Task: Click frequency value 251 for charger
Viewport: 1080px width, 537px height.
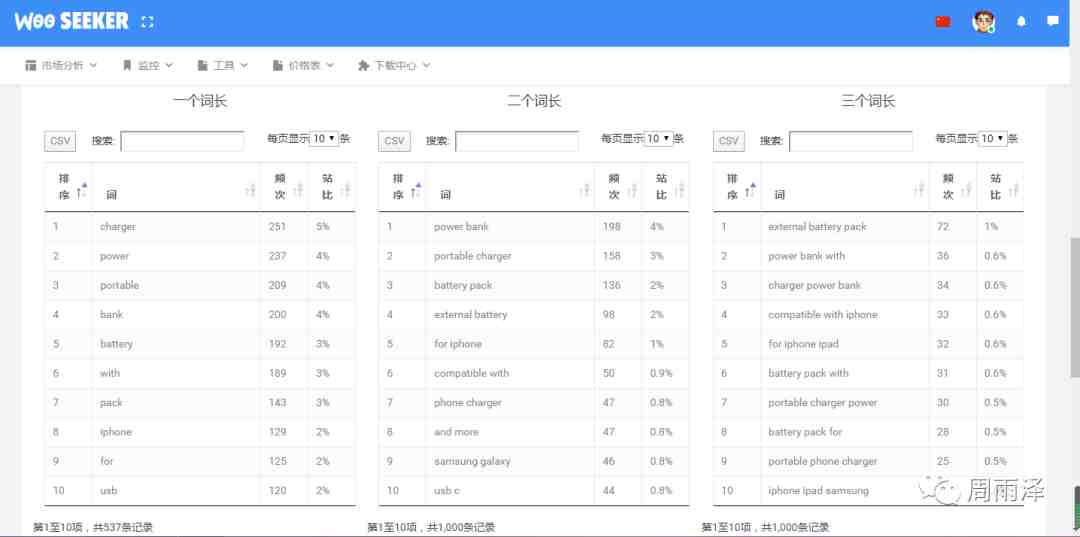Action: [x=277, y=227]
